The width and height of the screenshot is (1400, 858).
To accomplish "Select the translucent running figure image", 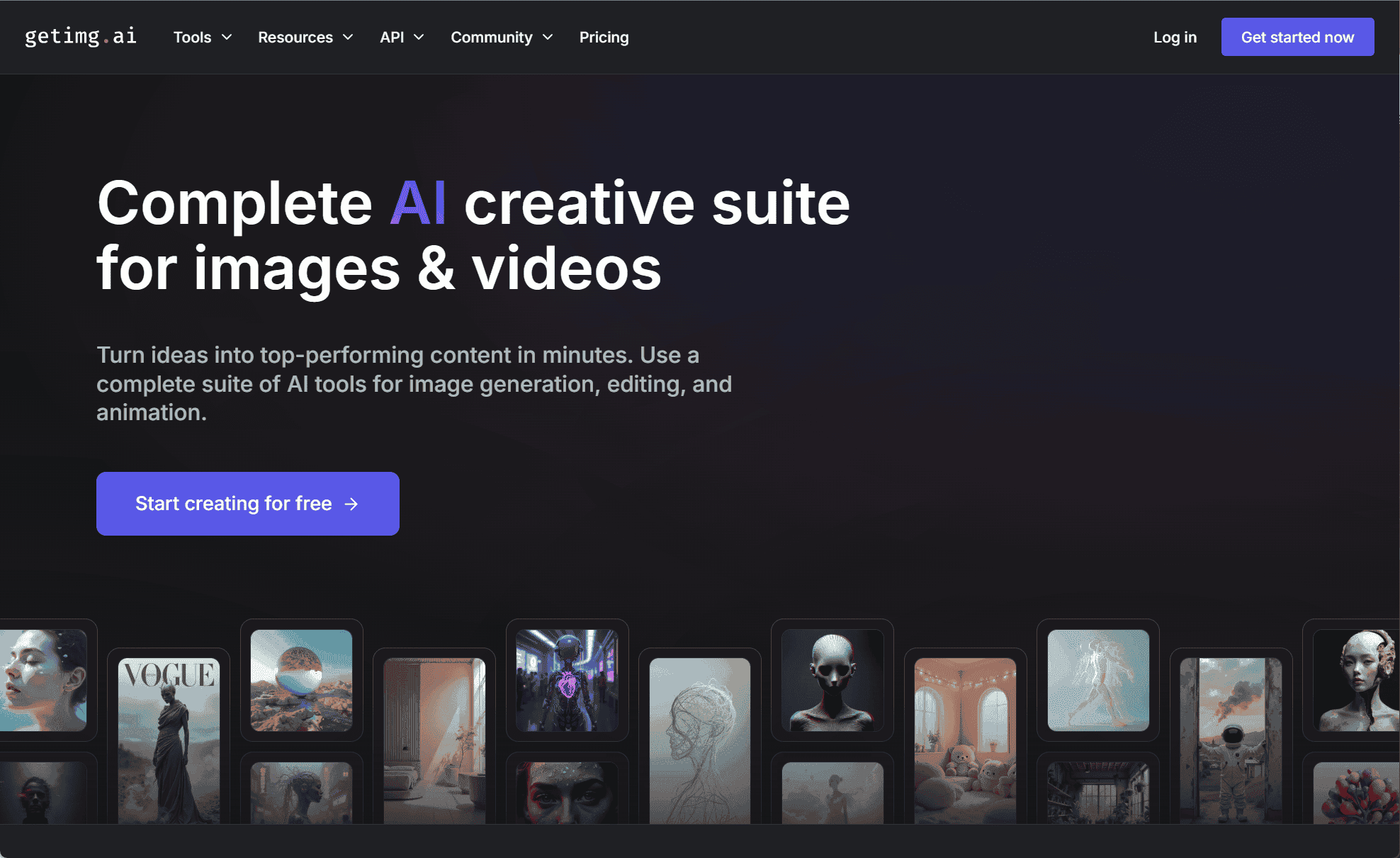I will (x=1098, y=680).
